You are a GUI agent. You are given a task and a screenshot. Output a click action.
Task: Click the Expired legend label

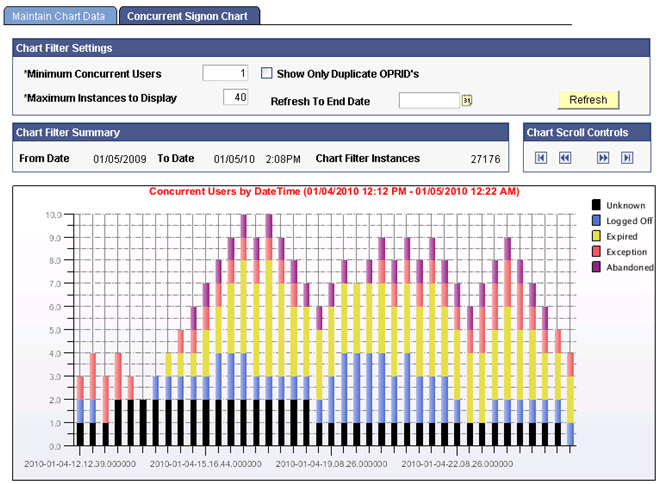tap(622, 237)
